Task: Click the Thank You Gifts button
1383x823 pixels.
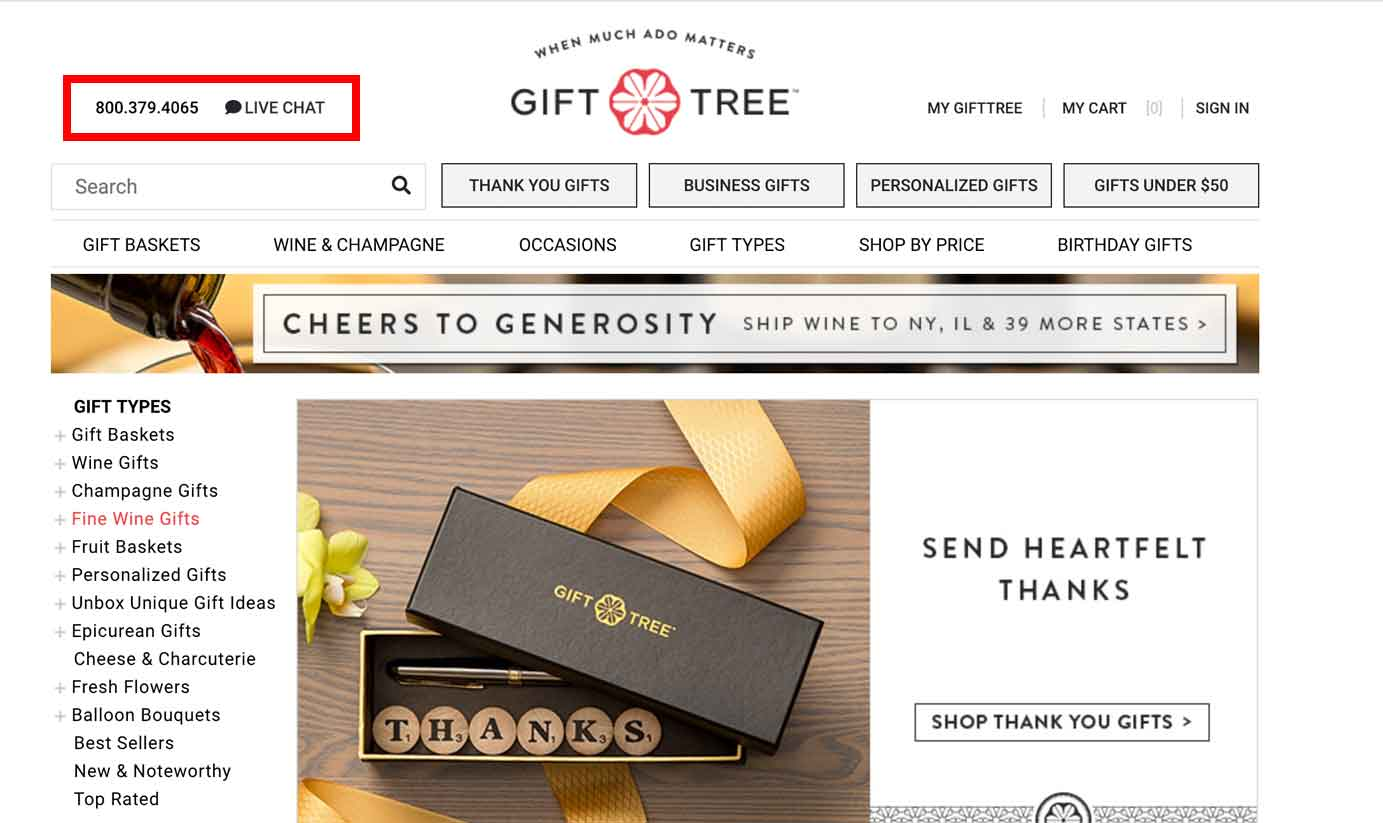Action: coord(539,185)
